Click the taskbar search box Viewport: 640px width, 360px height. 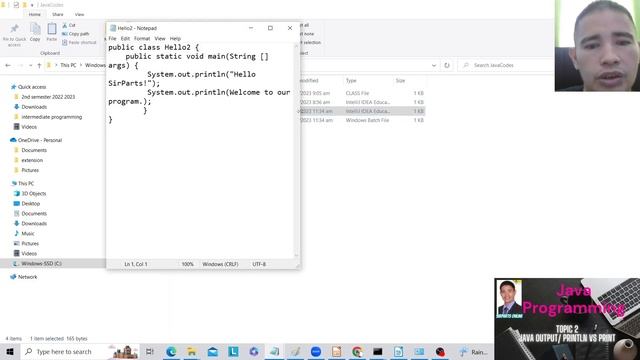tap(80, 351)
